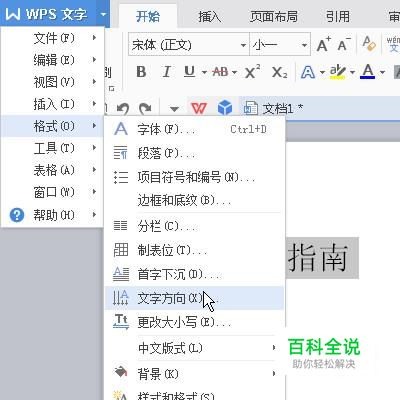Click the blue cube icon

pyautogui.click(x=225, y=108)
